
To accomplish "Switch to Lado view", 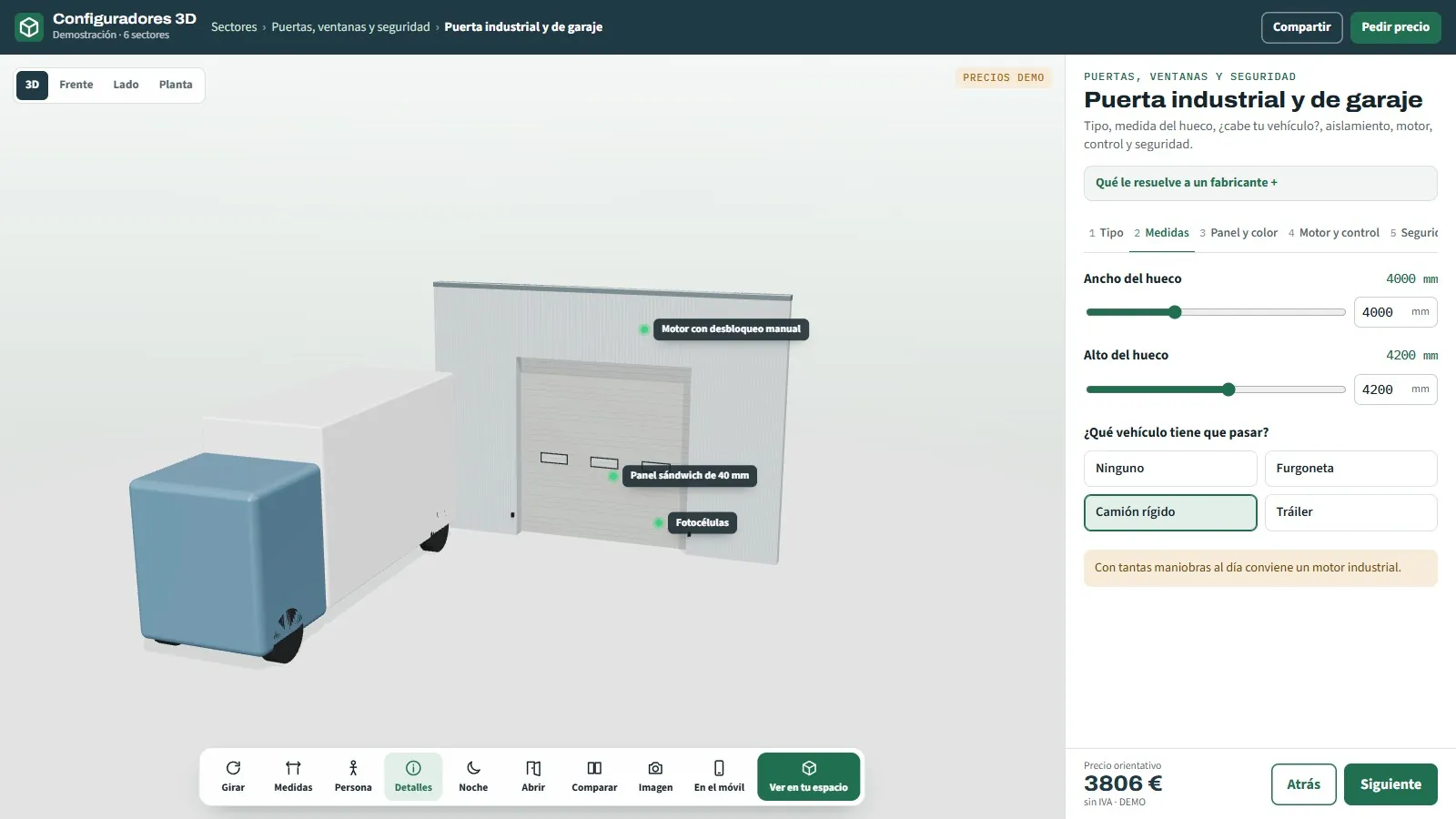I will (126, 85).
